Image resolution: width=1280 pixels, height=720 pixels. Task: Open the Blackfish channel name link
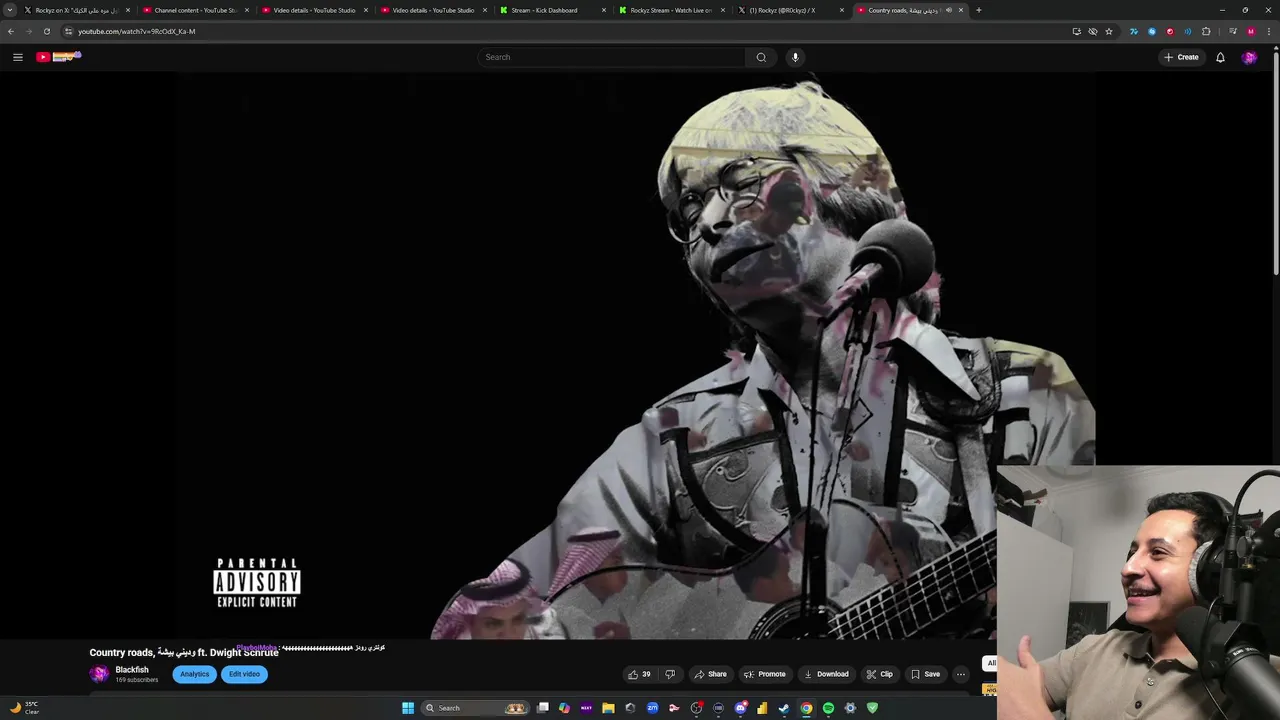[132, 670]
